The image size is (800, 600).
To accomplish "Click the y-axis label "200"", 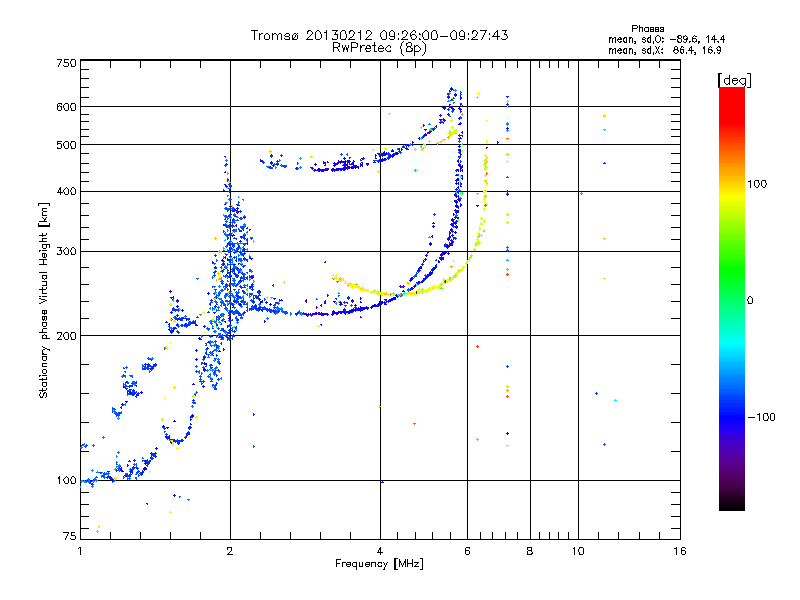I will tap(66, 336).
